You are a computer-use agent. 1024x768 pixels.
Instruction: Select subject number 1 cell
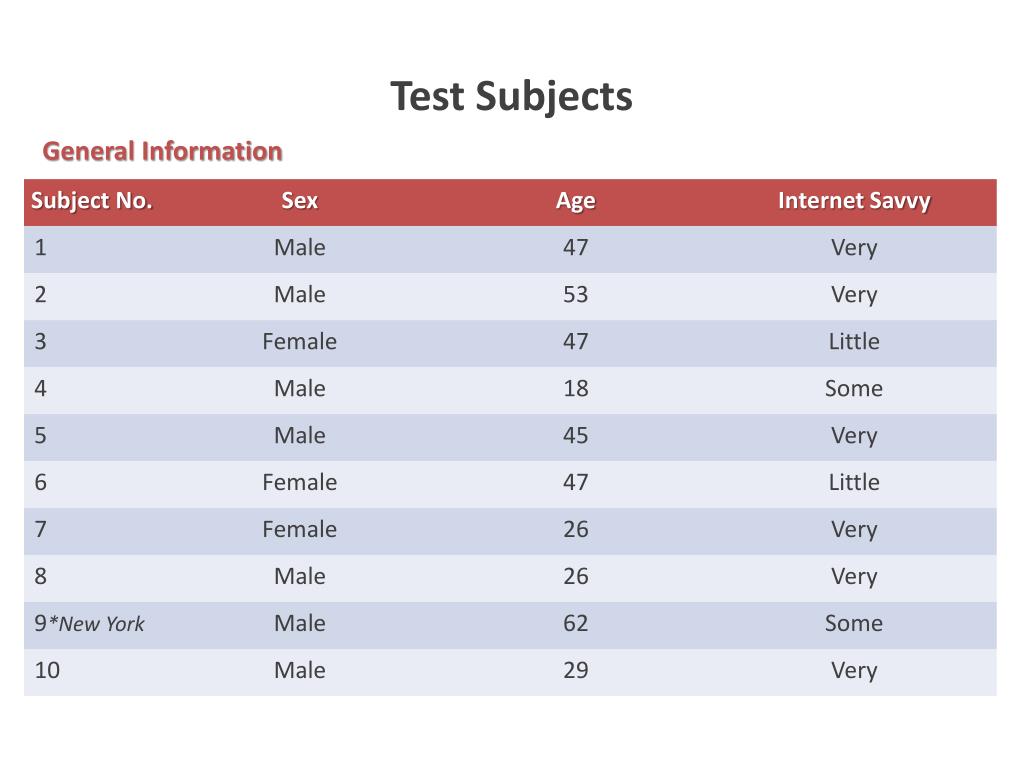[x=40, y=248]
